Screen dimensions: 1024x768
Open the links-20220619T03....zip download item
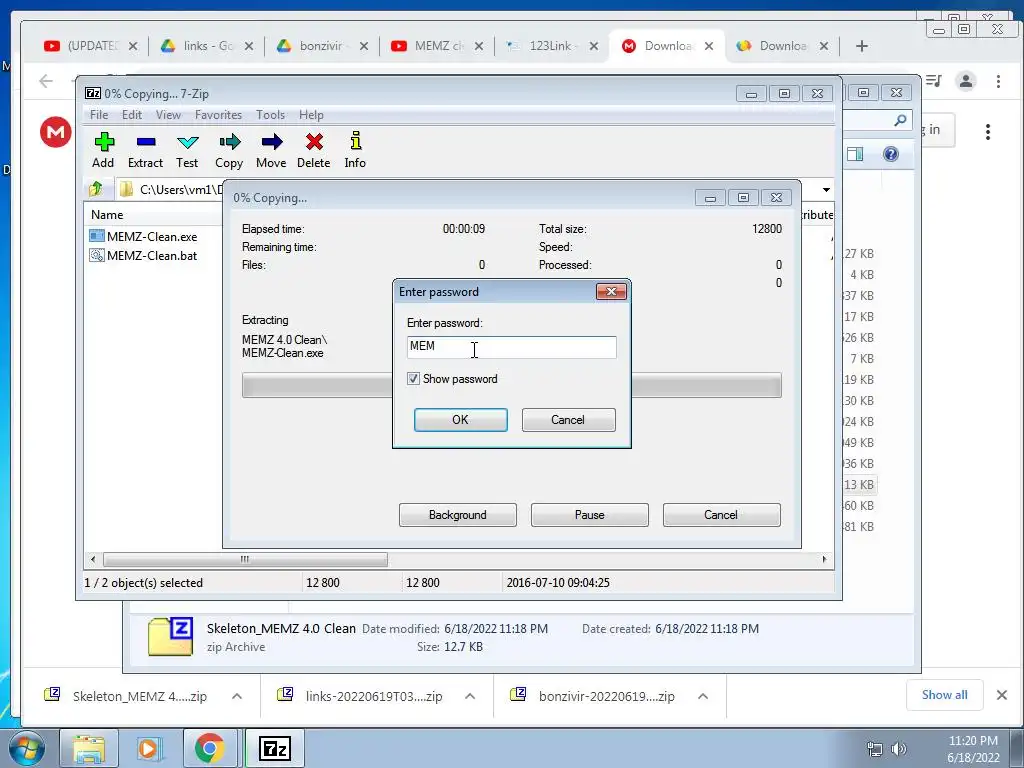(x=359, y=696)
